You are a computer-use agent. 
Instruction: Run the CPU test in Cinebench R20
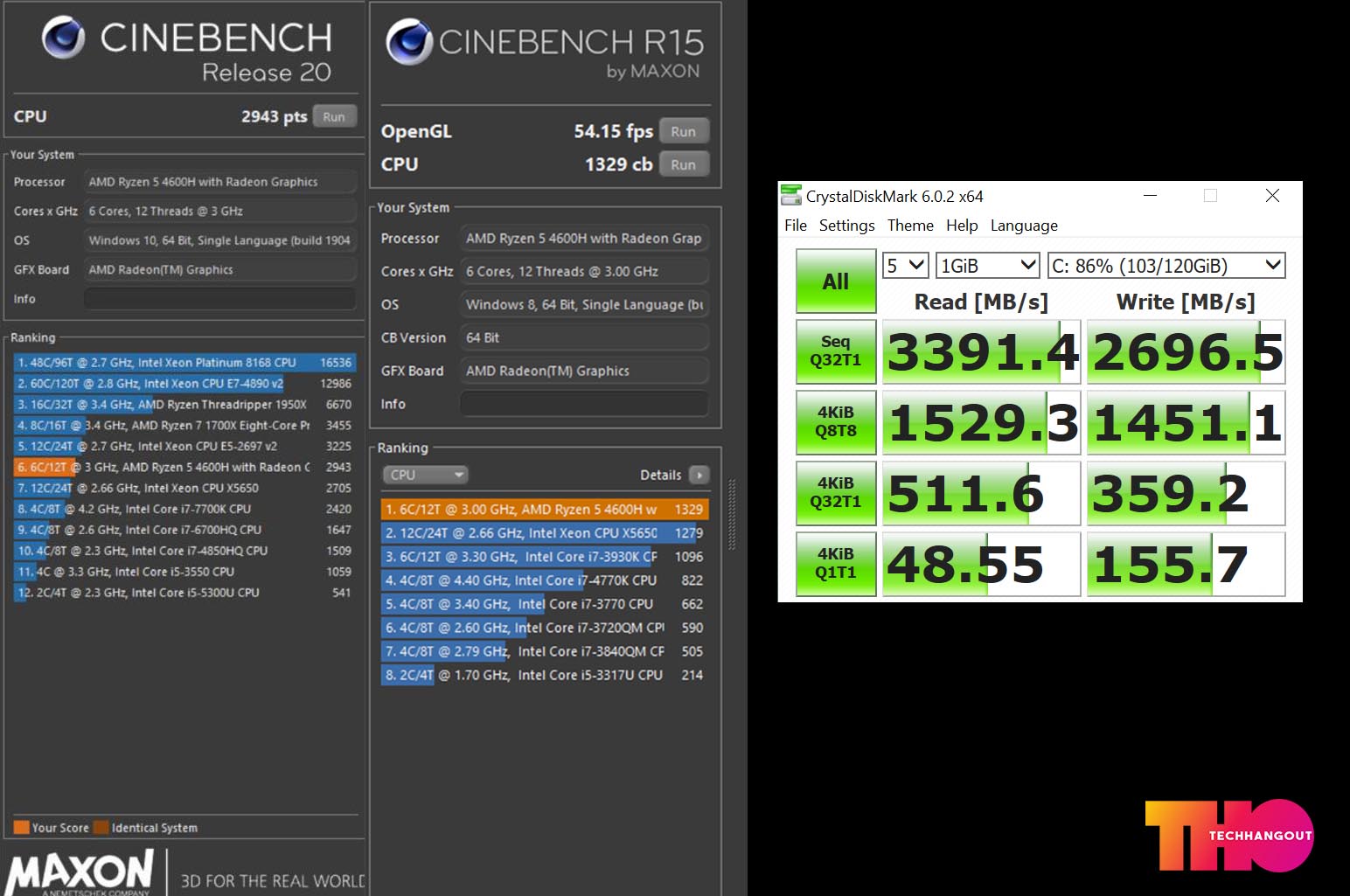click(x=334, y=117)
